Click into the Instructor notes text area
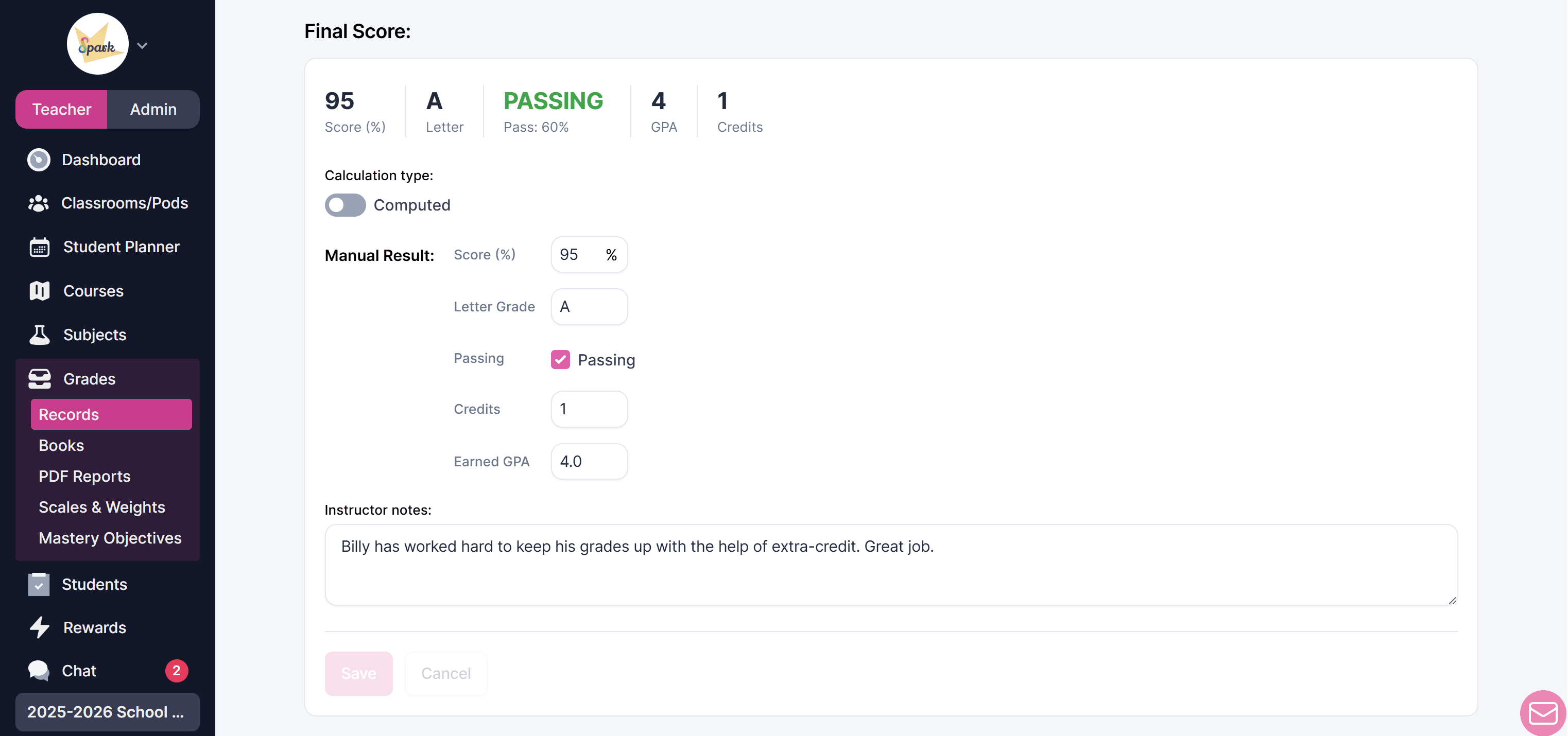Image resolution: width=1568 pixels, height=736 pixels. (x=891, y=565)
